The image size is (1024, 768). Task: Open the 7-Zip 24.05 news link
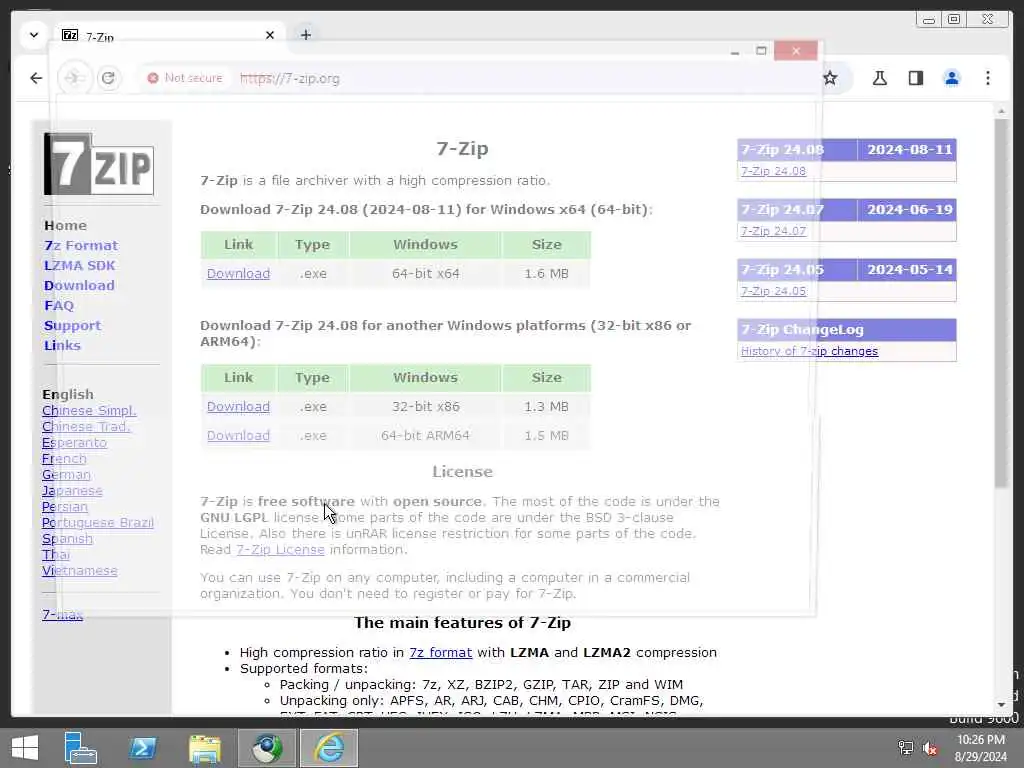[773, 291]
